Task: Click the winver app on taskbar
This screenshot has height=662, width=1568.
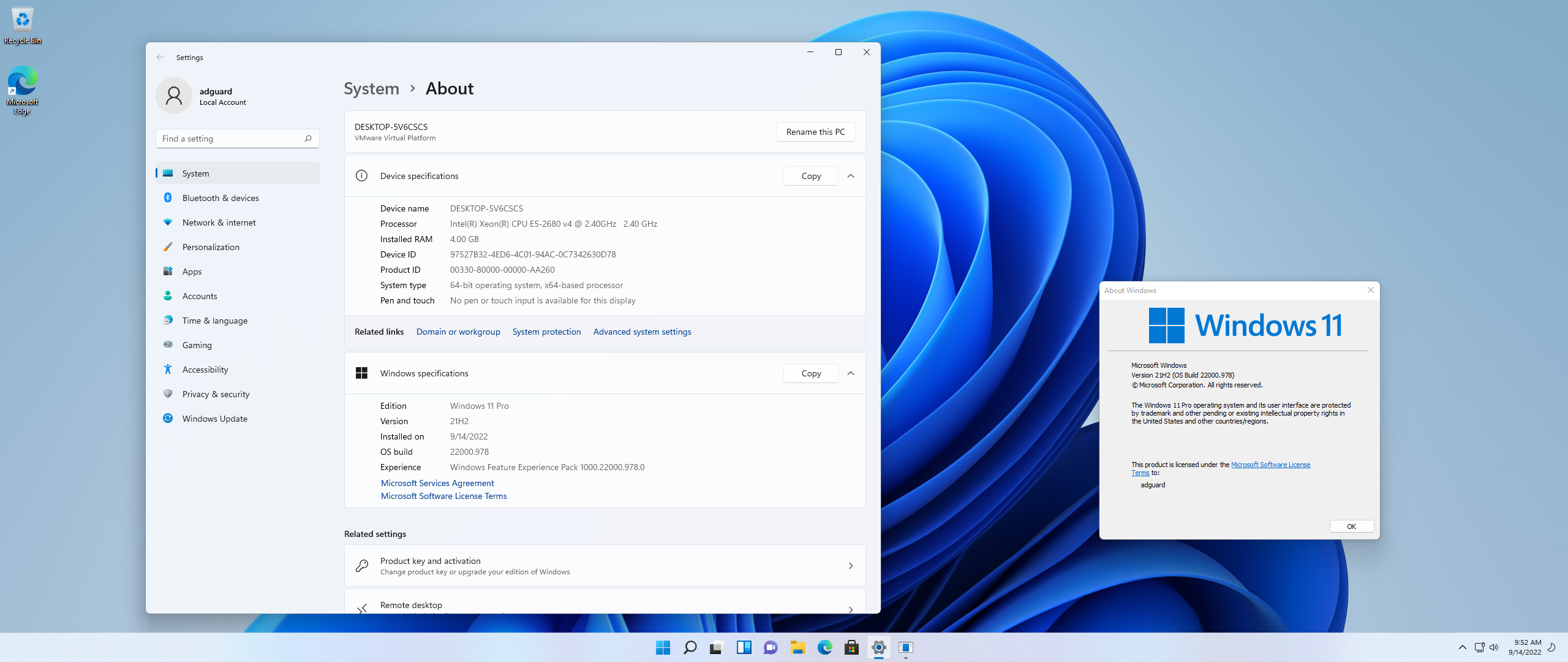Action: pyautogui.click(x=905, y=647)
